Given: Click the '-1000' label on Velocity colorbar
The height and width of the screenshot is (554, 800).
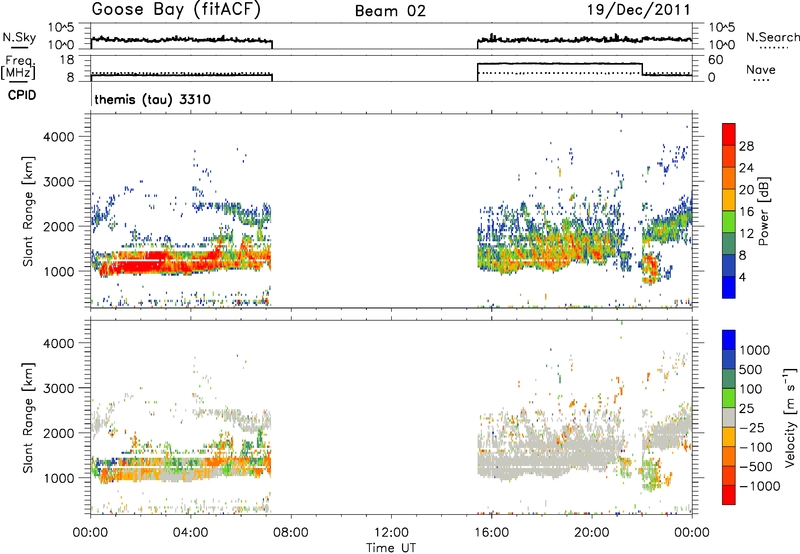Looking at the screenshot, I should pos(759,486).
